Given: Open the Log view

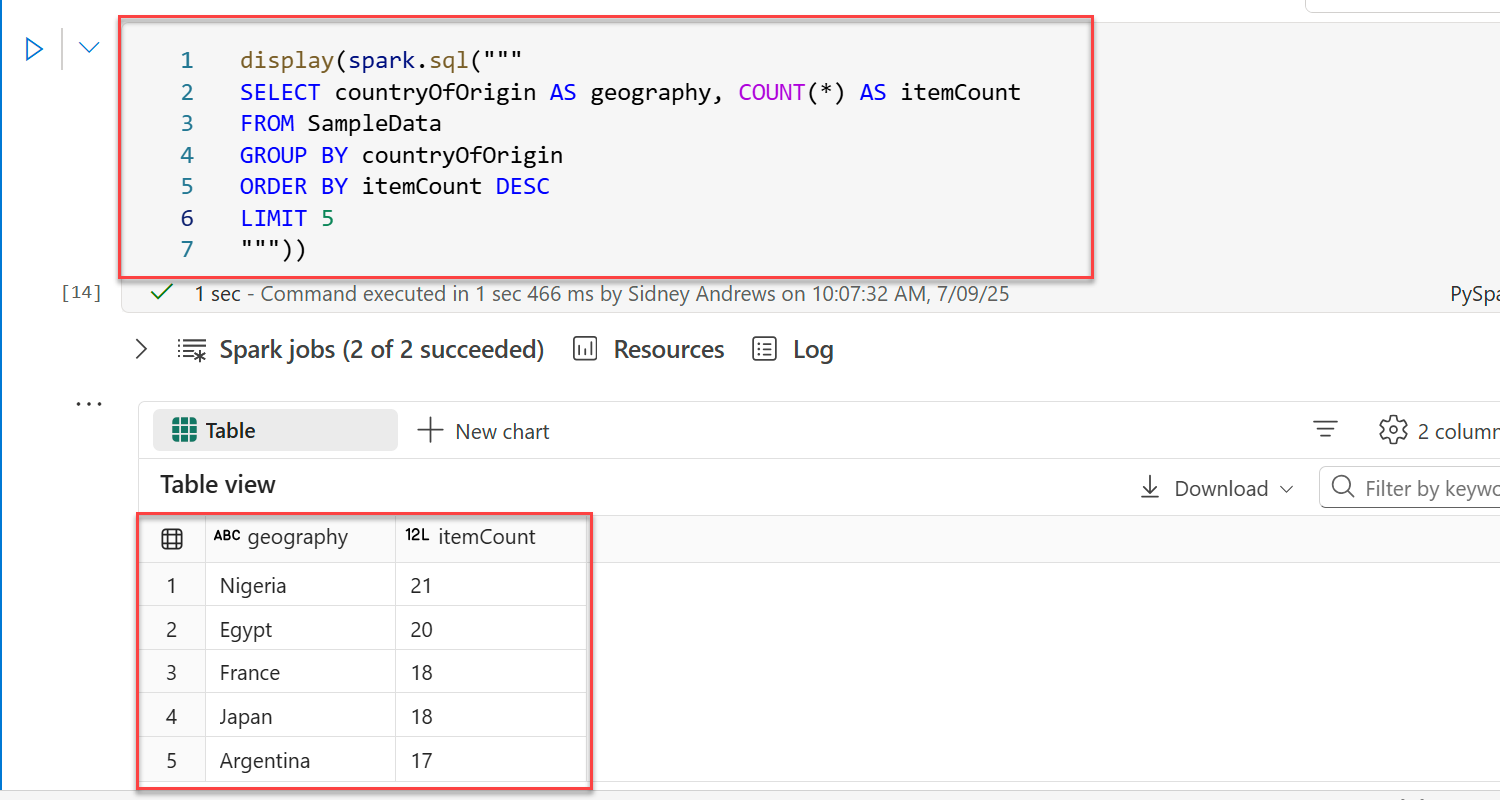Looking at the screenshot, I should 813,349.
